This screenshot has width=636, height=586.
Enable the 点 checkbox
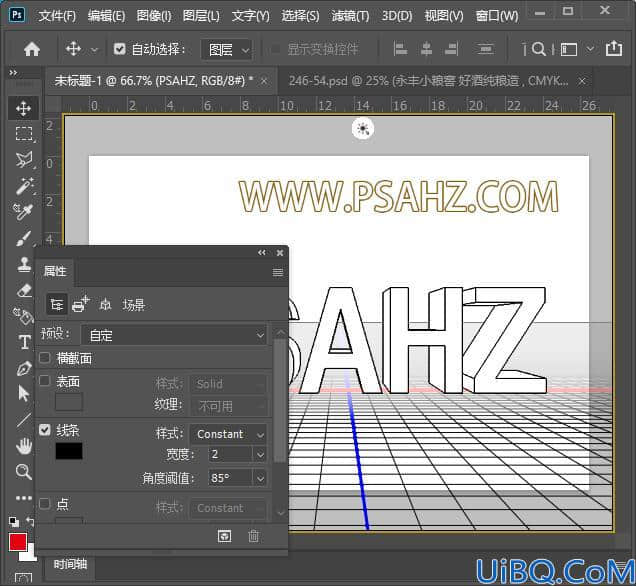click(x=45, y=504)
